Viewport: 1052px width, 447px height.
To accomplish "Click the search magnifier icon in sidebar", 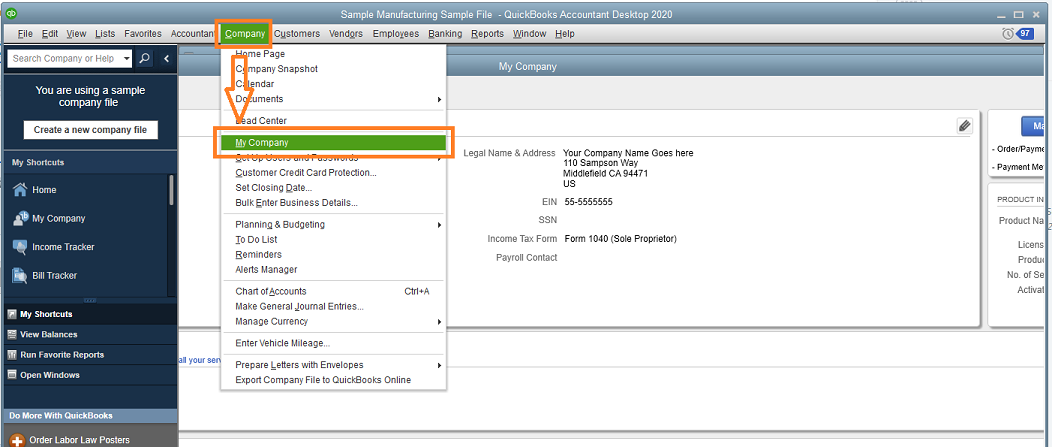I will click(x=145, y=58).
